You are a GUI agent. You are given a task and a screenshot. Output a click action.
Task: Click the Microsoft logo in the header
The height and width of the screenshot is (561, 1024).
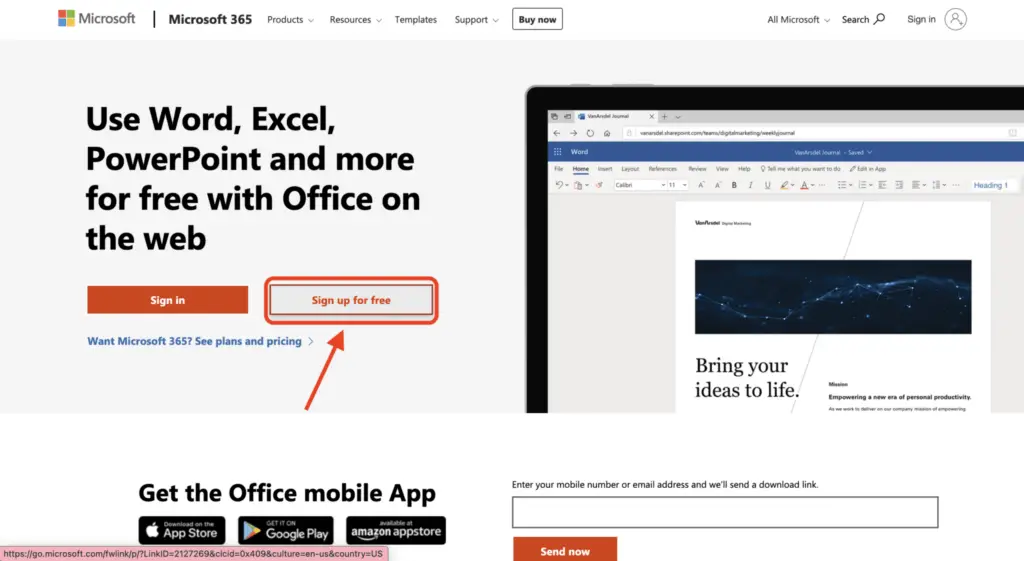97,19
